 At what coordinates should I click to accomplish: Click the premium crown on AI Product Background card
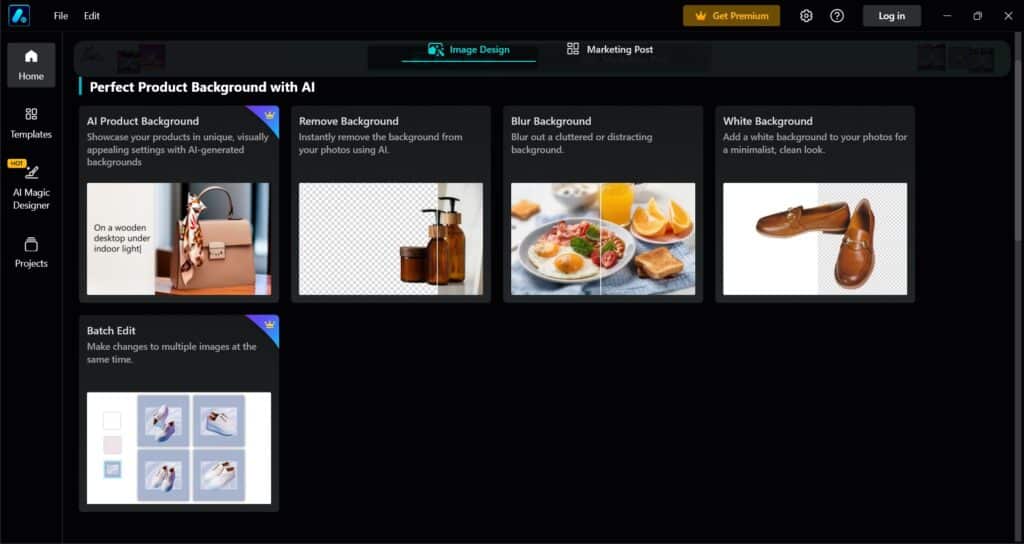(269, 115)
